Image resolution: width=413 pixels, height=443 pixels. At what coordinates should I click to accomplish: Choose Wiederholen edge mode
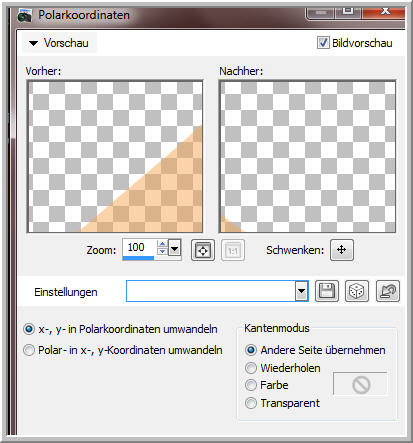tap(251, 368)
